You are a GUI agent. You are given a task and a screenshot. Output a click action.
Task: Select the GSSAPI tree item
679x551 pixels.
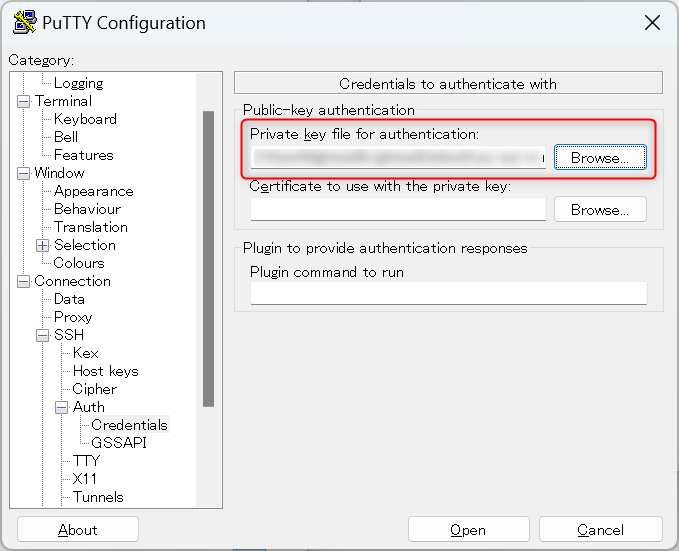(119, 443)
